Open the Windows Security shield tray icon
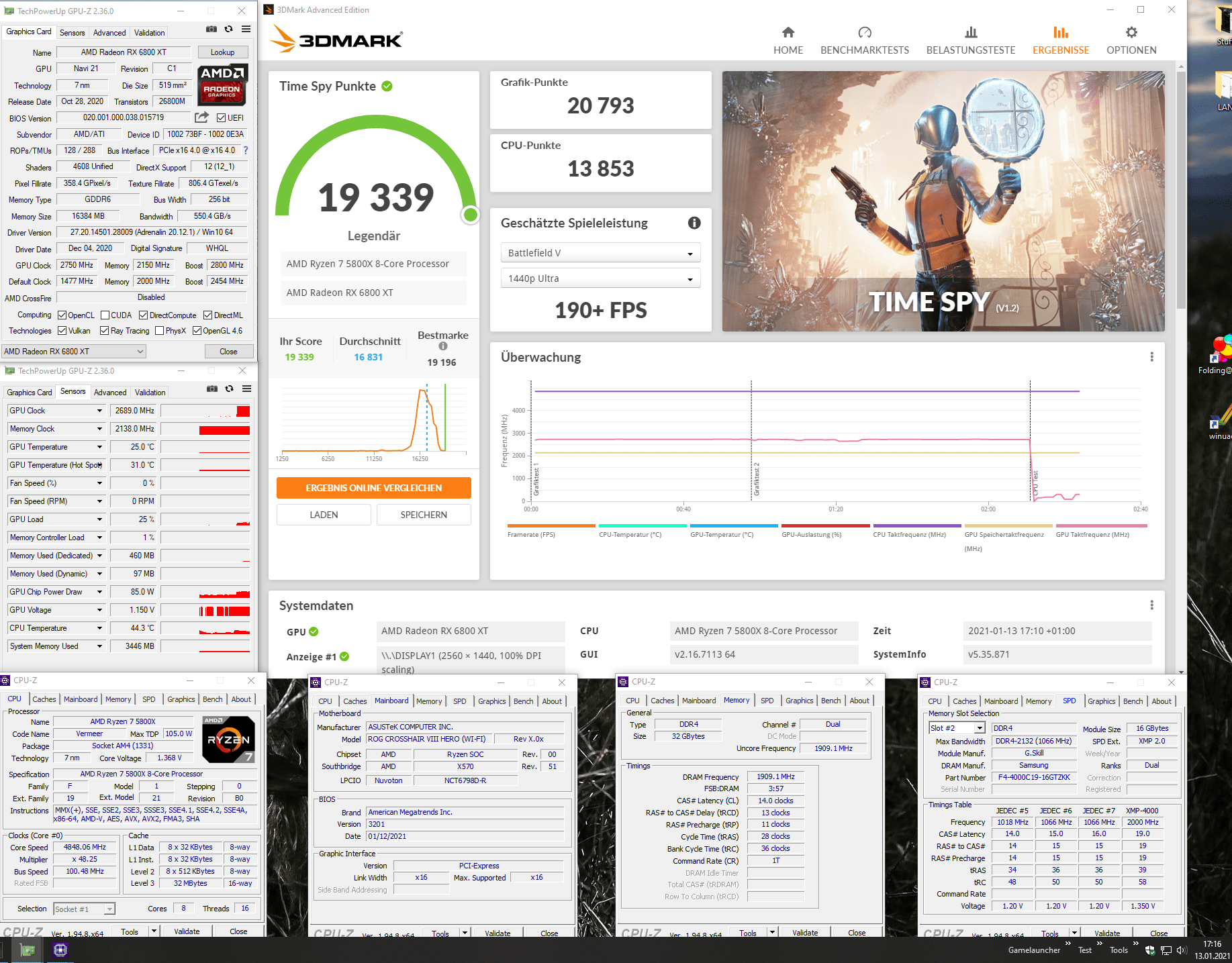Viewport: 1232px width, 963px height. 1150,950
